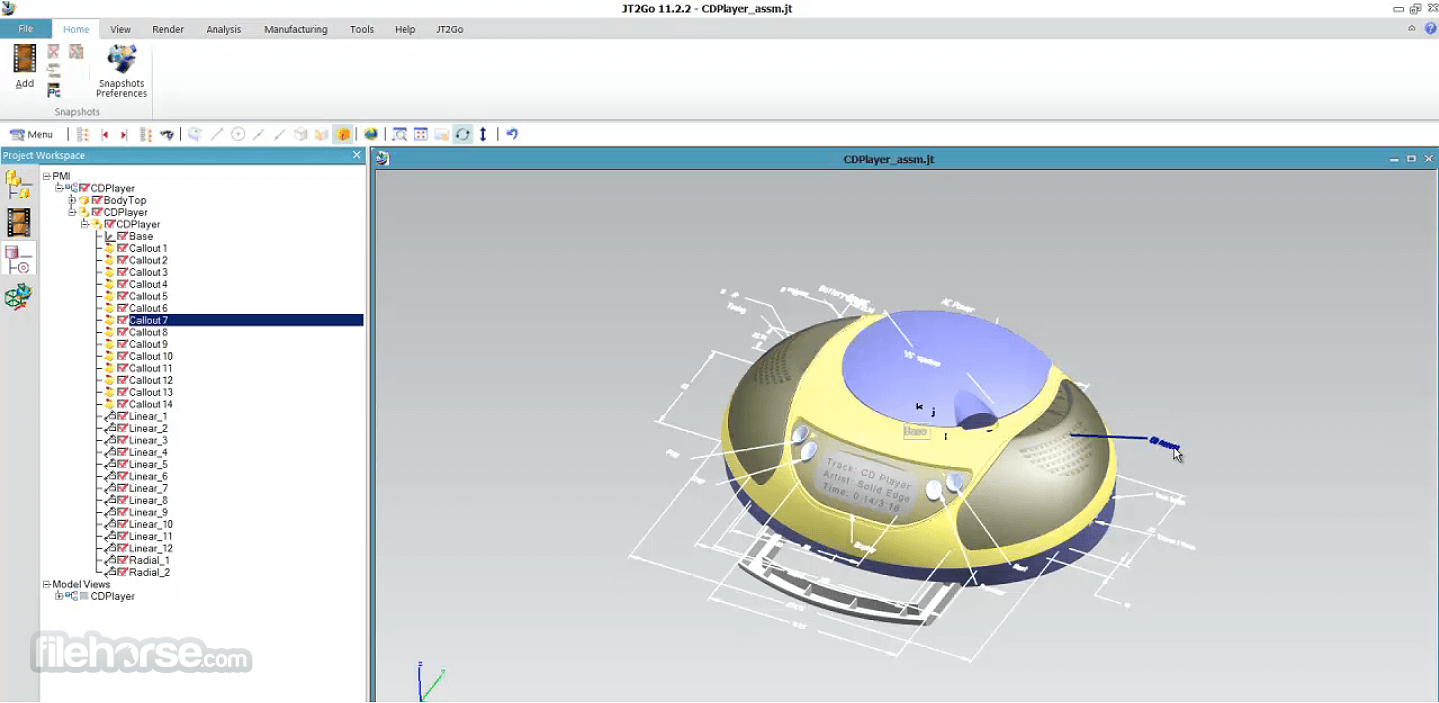Image resolution: width=1439 pixels, height=703 pixels.
Task: Select the PMI tree sidebar panel icon
Action: coord(19,259)
